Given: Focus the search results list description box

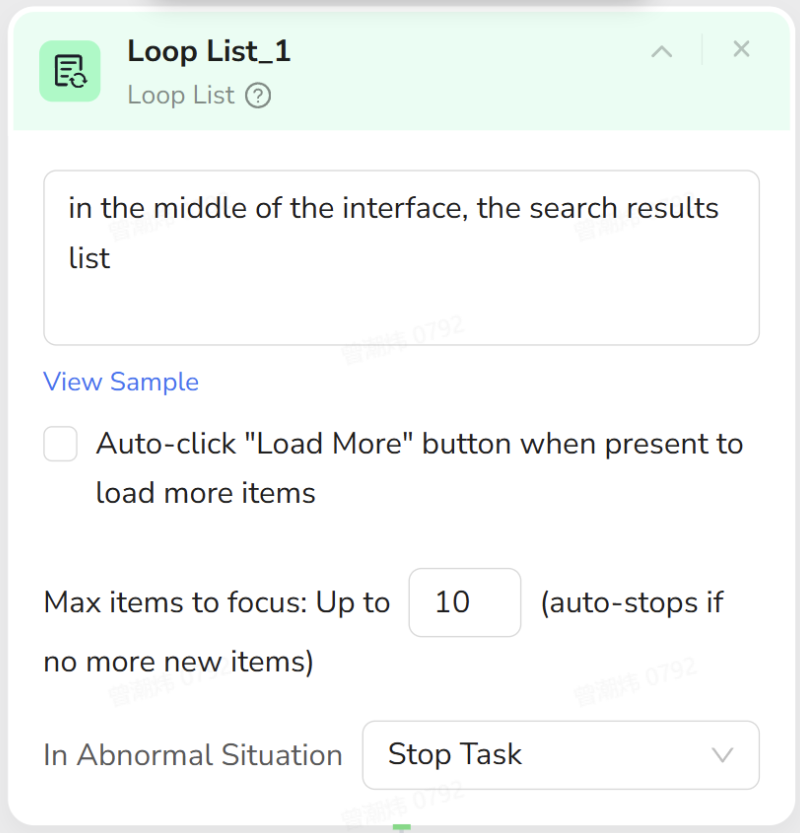Looking at the screenshot, I should (401, 257).
